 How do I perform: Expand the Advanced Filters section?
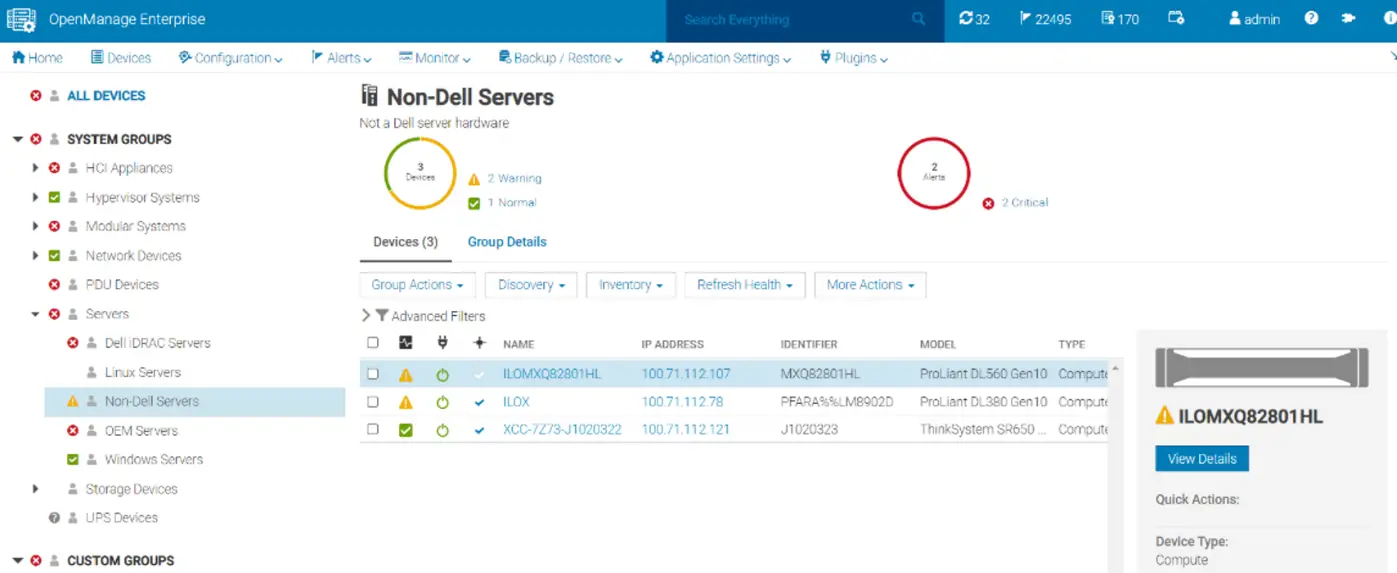click(x=365, y=316)
